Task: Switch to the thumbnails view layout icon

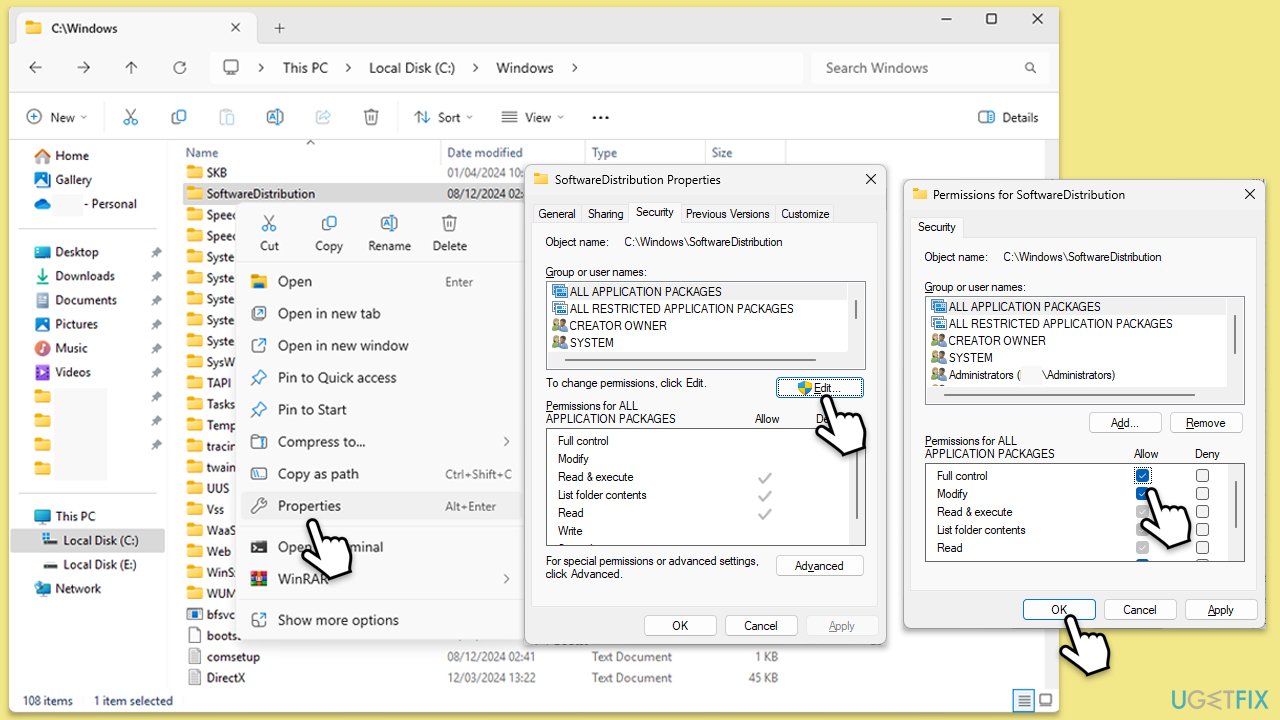Action: (1045, 700)
